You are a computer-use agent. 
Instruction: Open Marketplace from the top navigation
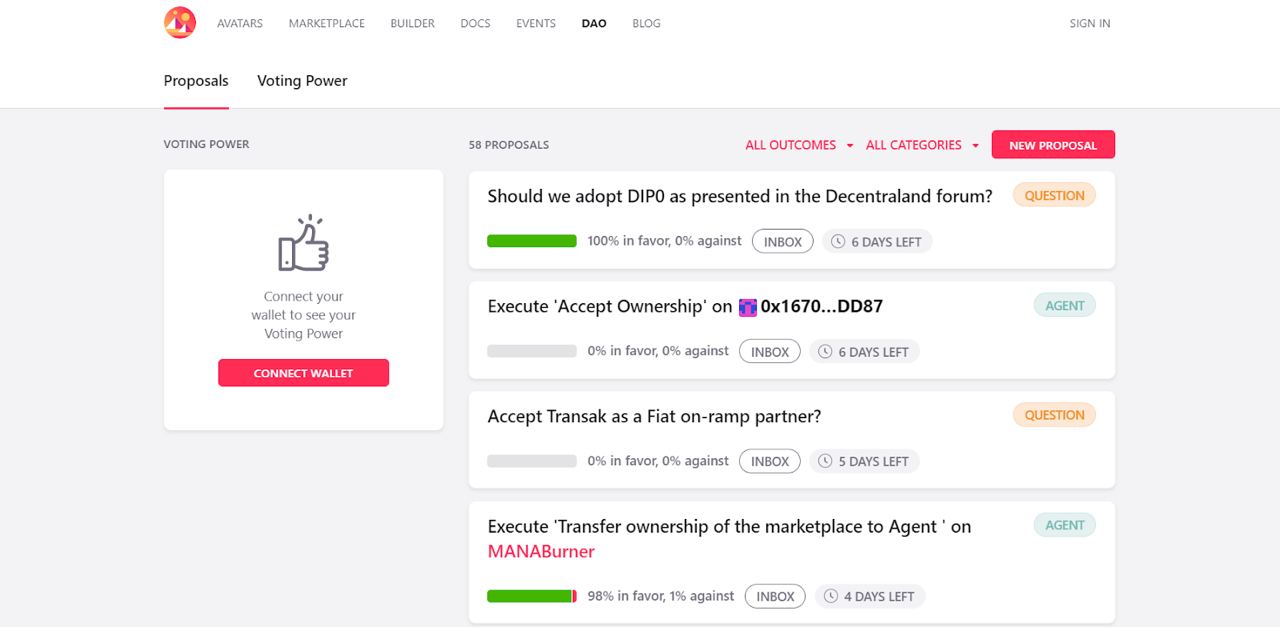[327, 23]
